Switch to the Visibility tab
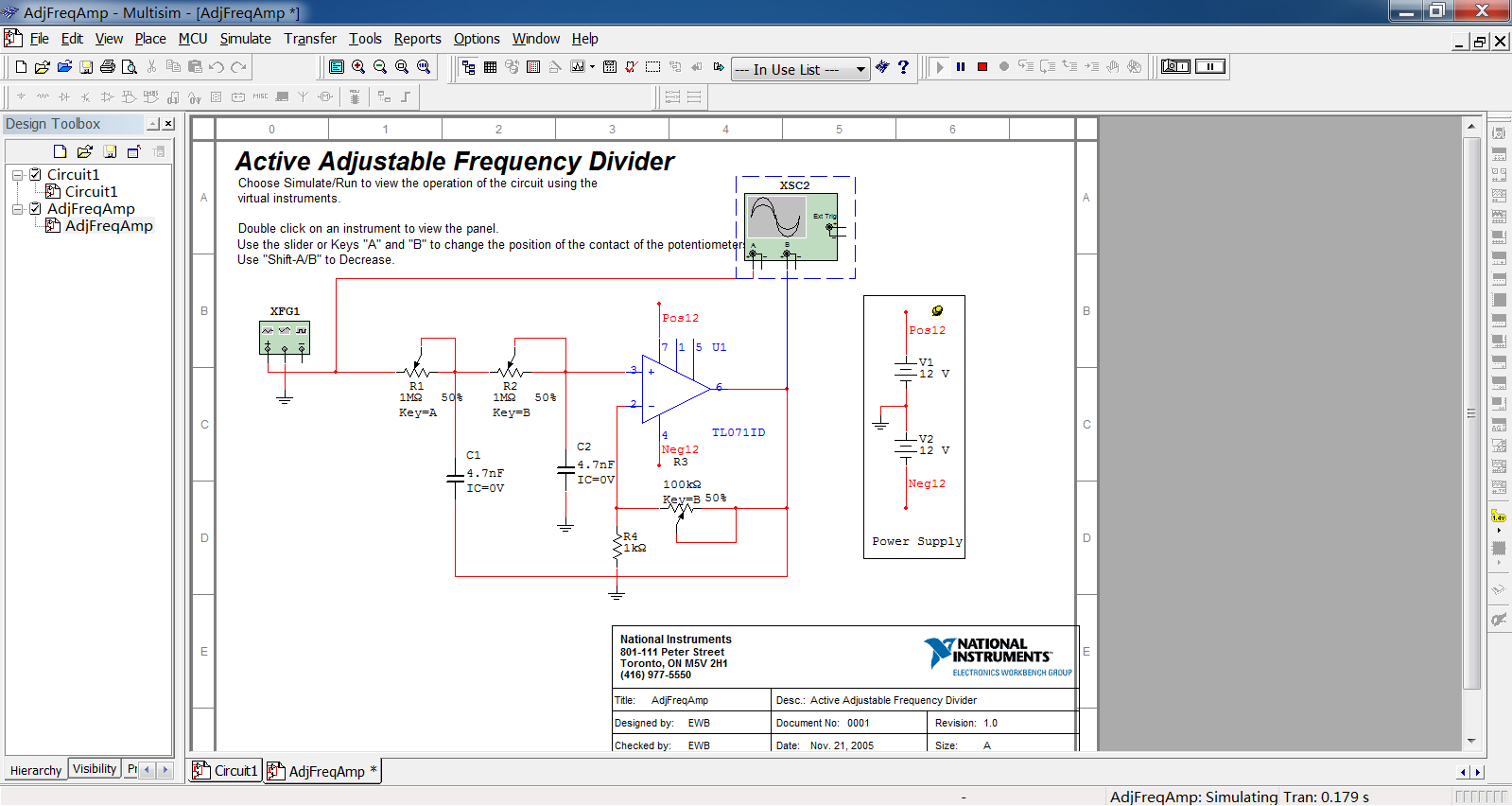 pyautogui.click(x=95, y=769)
